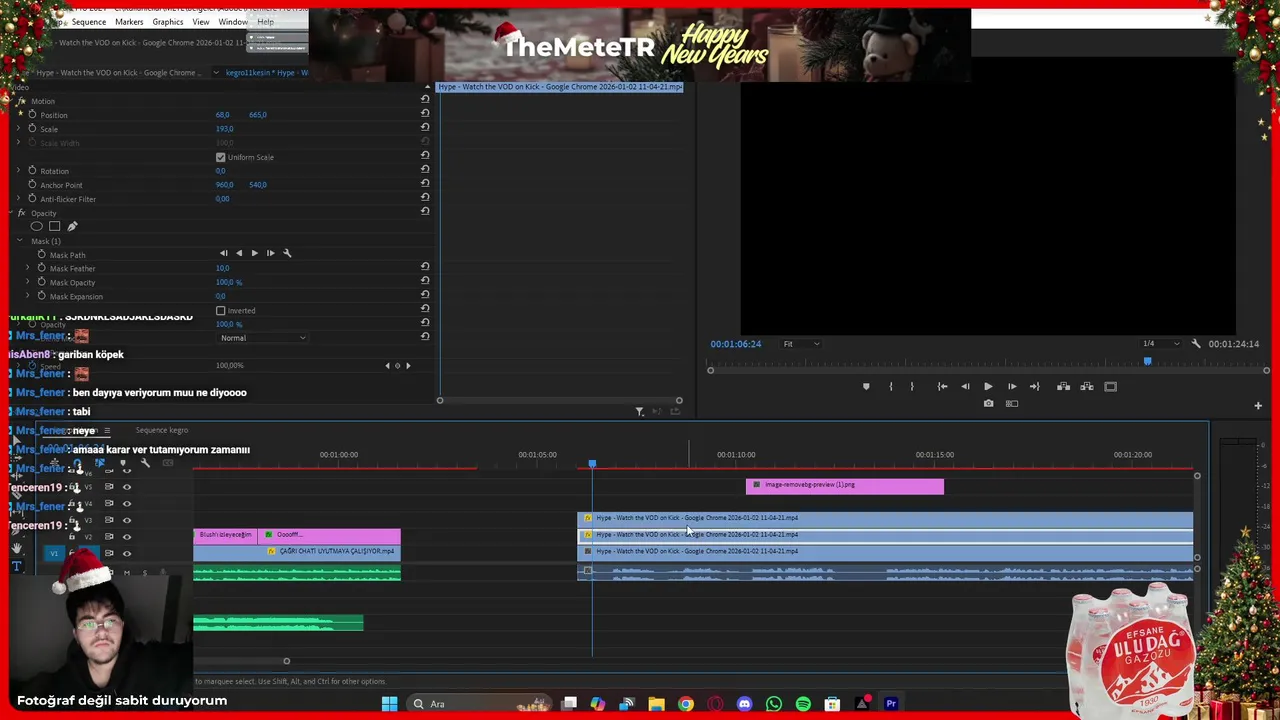The height and width of the screenshot is (720, 1280).
Task: Expand the Scale property
Action: coord(19,128)
